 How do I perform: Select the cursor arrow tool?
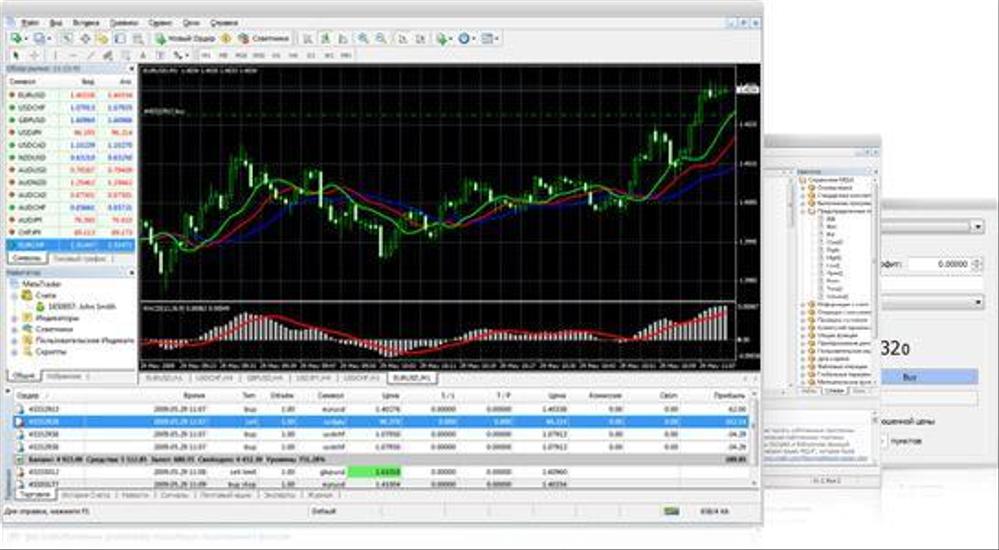pos(16,55)
